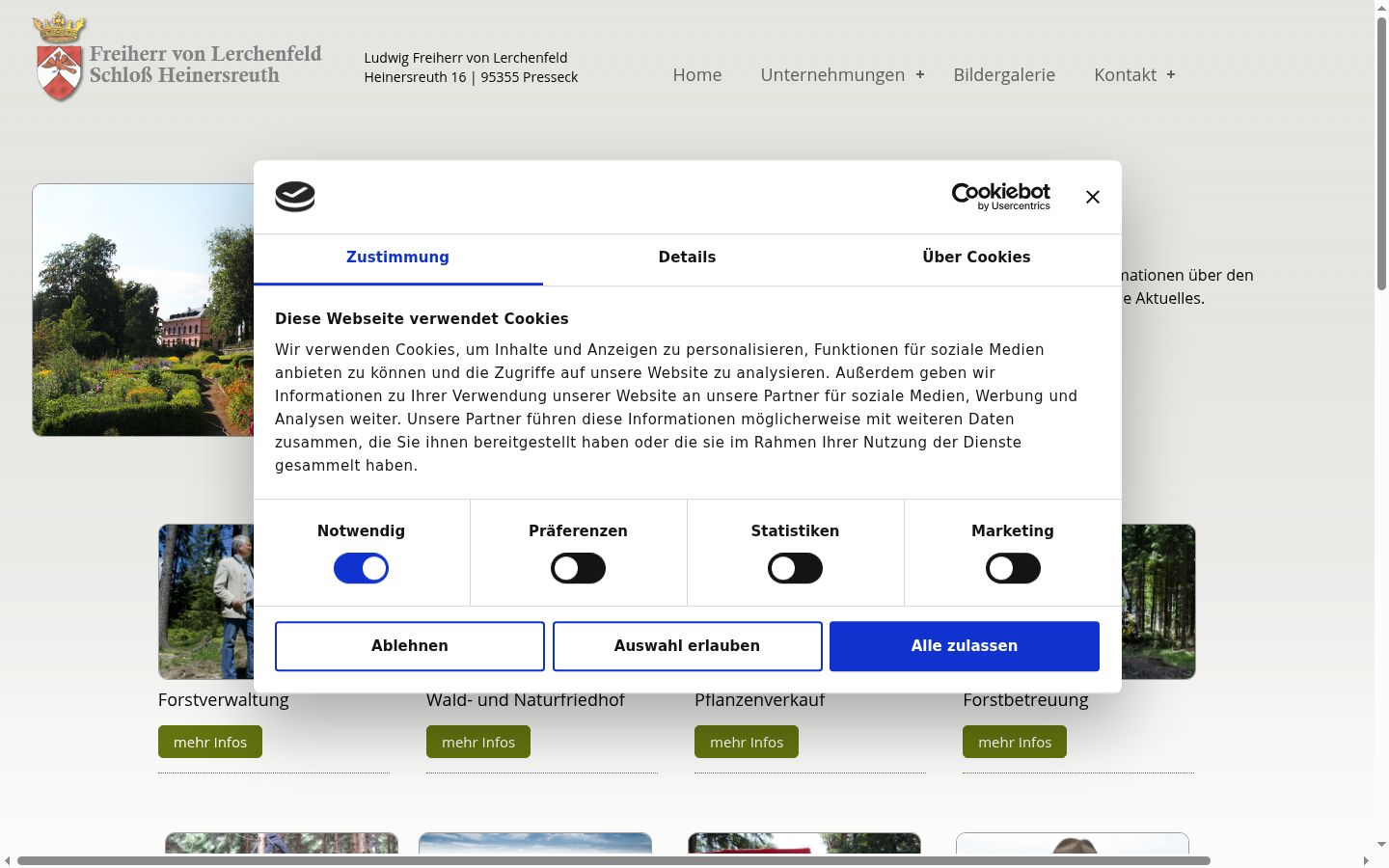Image resolution: width=1389 pixels, height=868 pixels.
Task: Open the Kontakt menu item
Action: [1125, 75]
